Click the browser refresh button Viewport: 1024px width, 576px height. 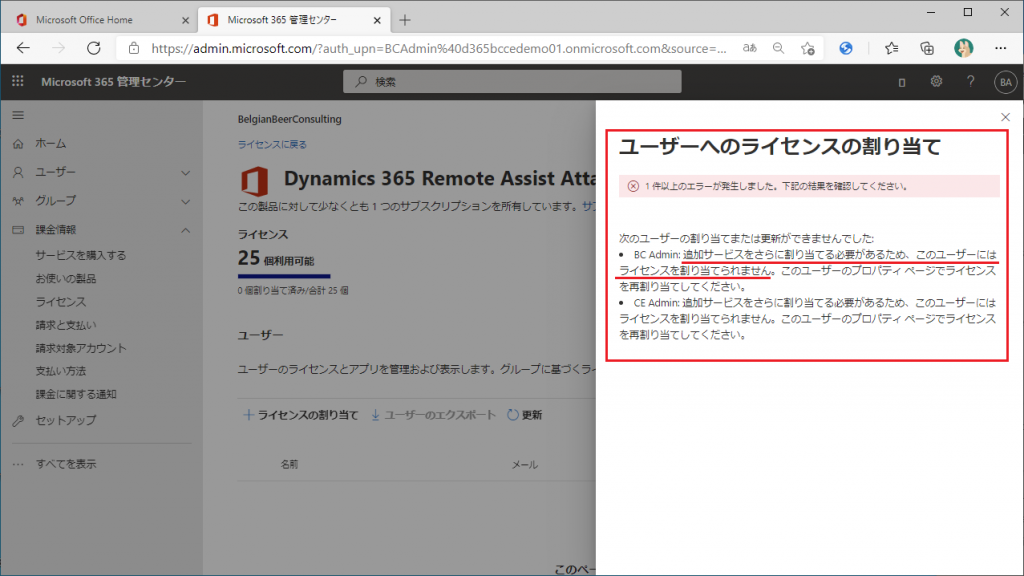93,47
